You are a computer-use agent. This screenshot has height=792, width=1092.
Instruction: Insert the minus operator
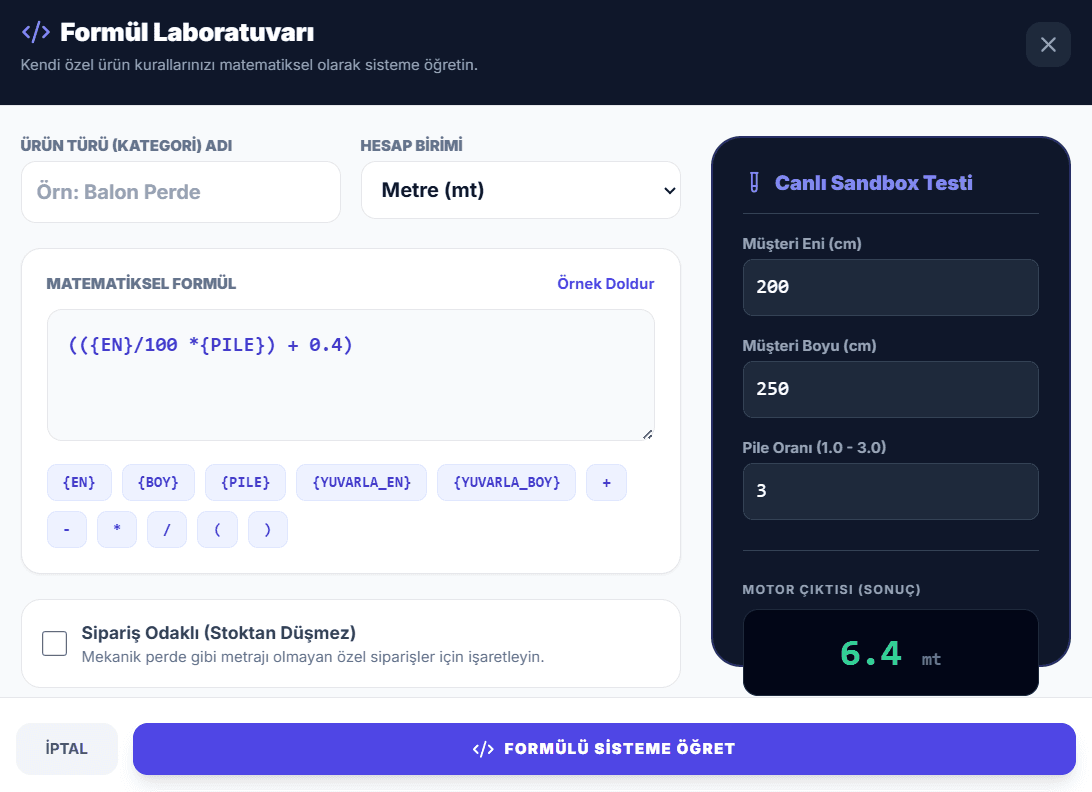pyautogui.click(x=67, y=529)
